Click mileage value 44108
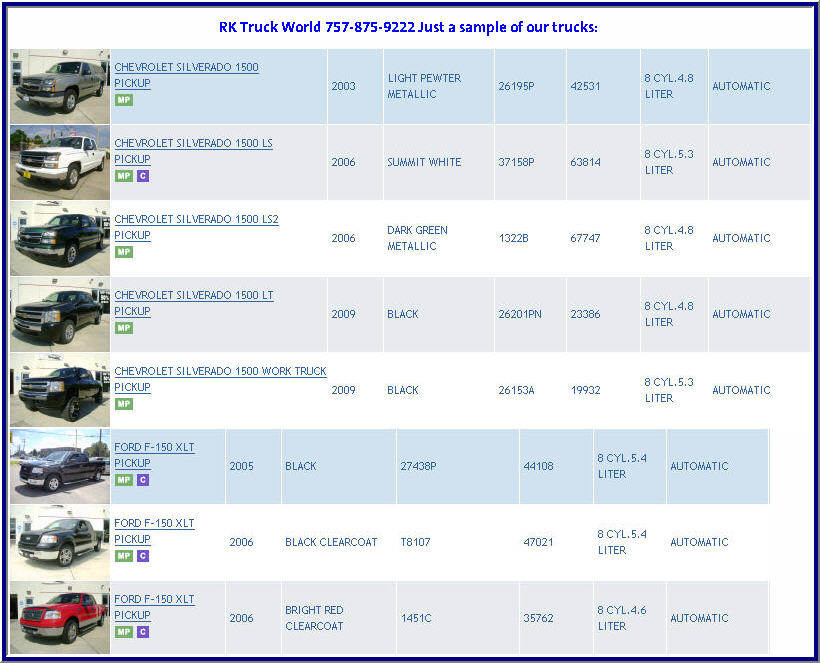 pyautogui.click(x=538, y=466)
